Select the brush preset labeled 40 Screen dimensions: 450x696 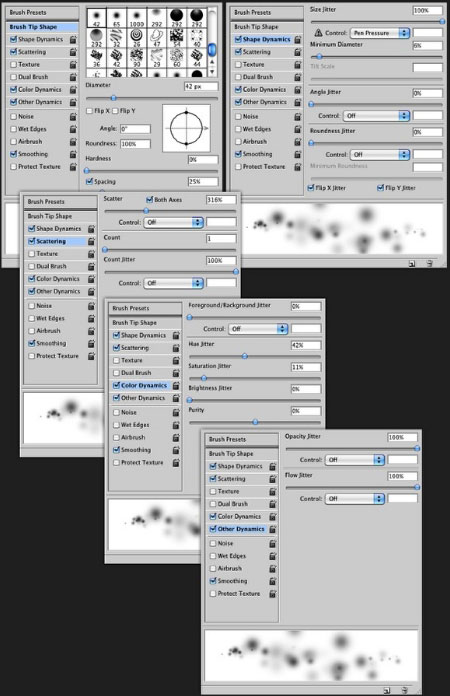(197, 37)
